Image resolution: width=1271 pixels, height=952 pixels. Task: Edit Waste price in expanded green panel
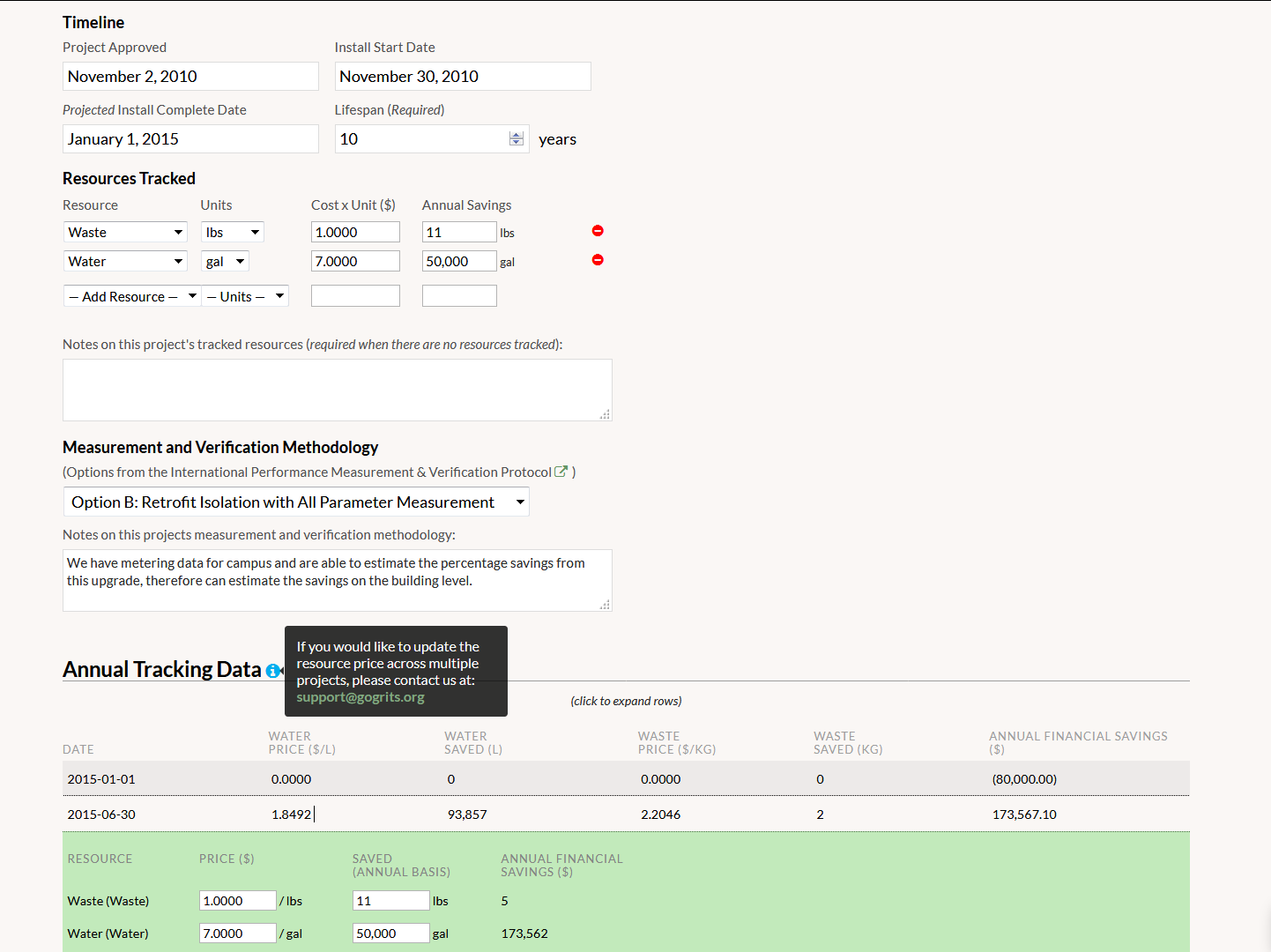click(x=238, y=900)
